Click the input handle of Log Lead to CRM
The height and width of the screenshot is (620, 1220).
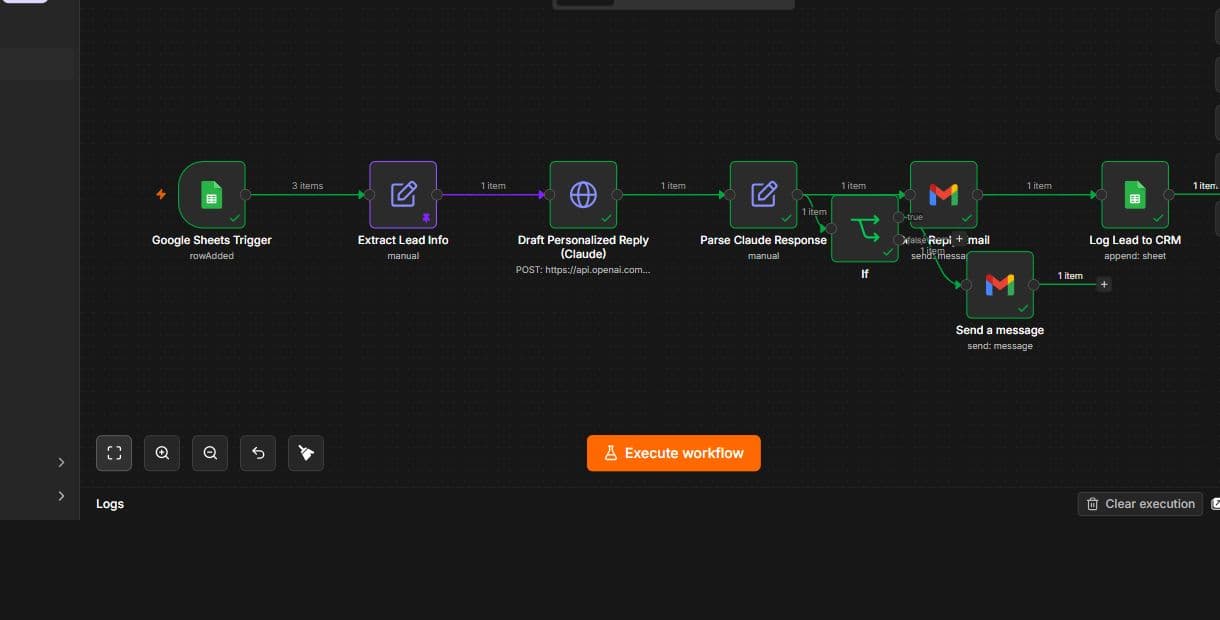tap(1102, 195)
